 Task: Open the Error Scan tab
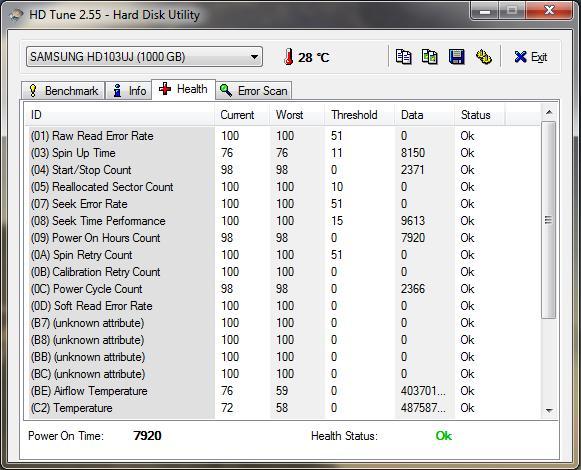click(254, 90)
